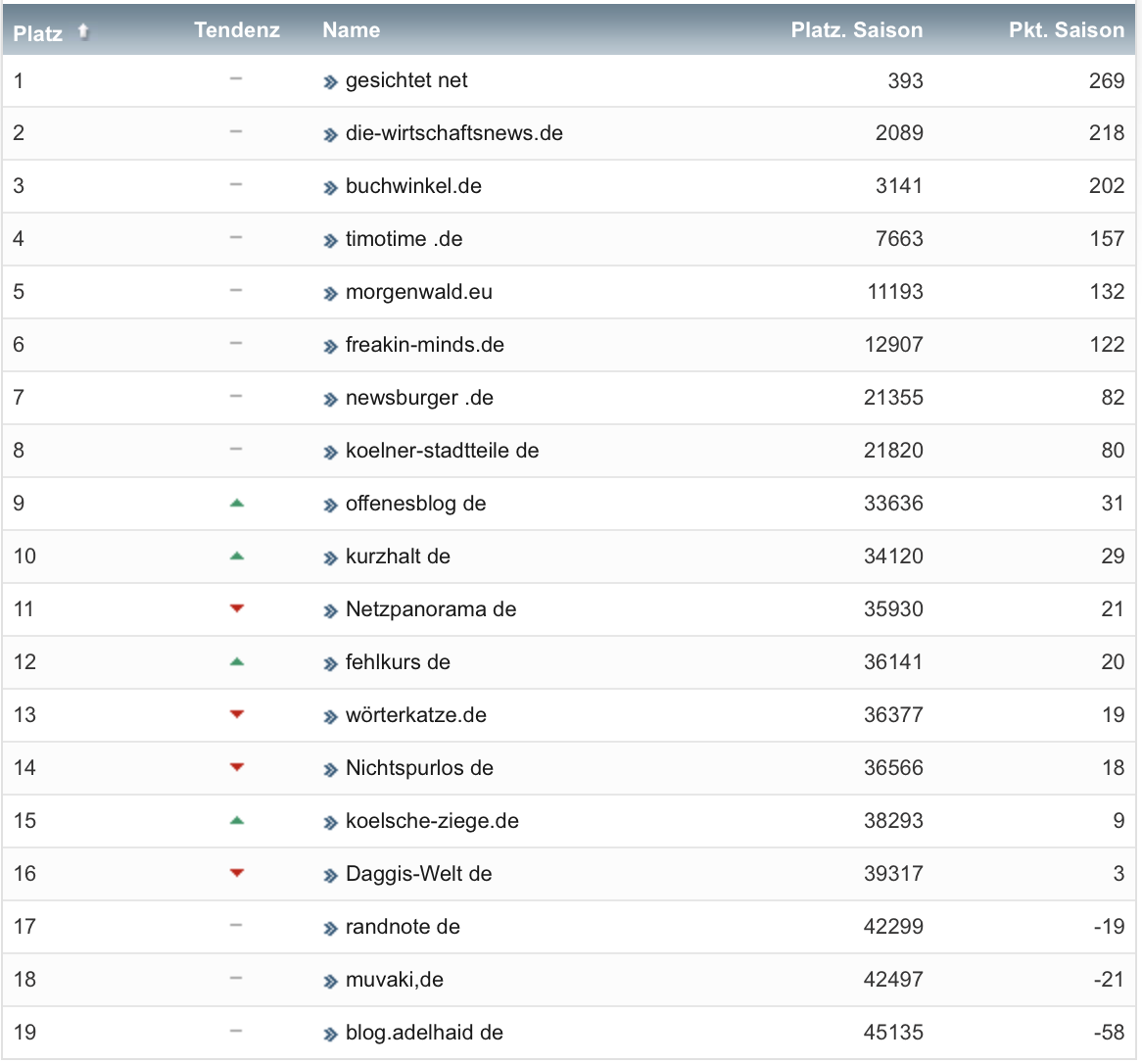Click green up-trend arrow for offenesblog de

237,503
